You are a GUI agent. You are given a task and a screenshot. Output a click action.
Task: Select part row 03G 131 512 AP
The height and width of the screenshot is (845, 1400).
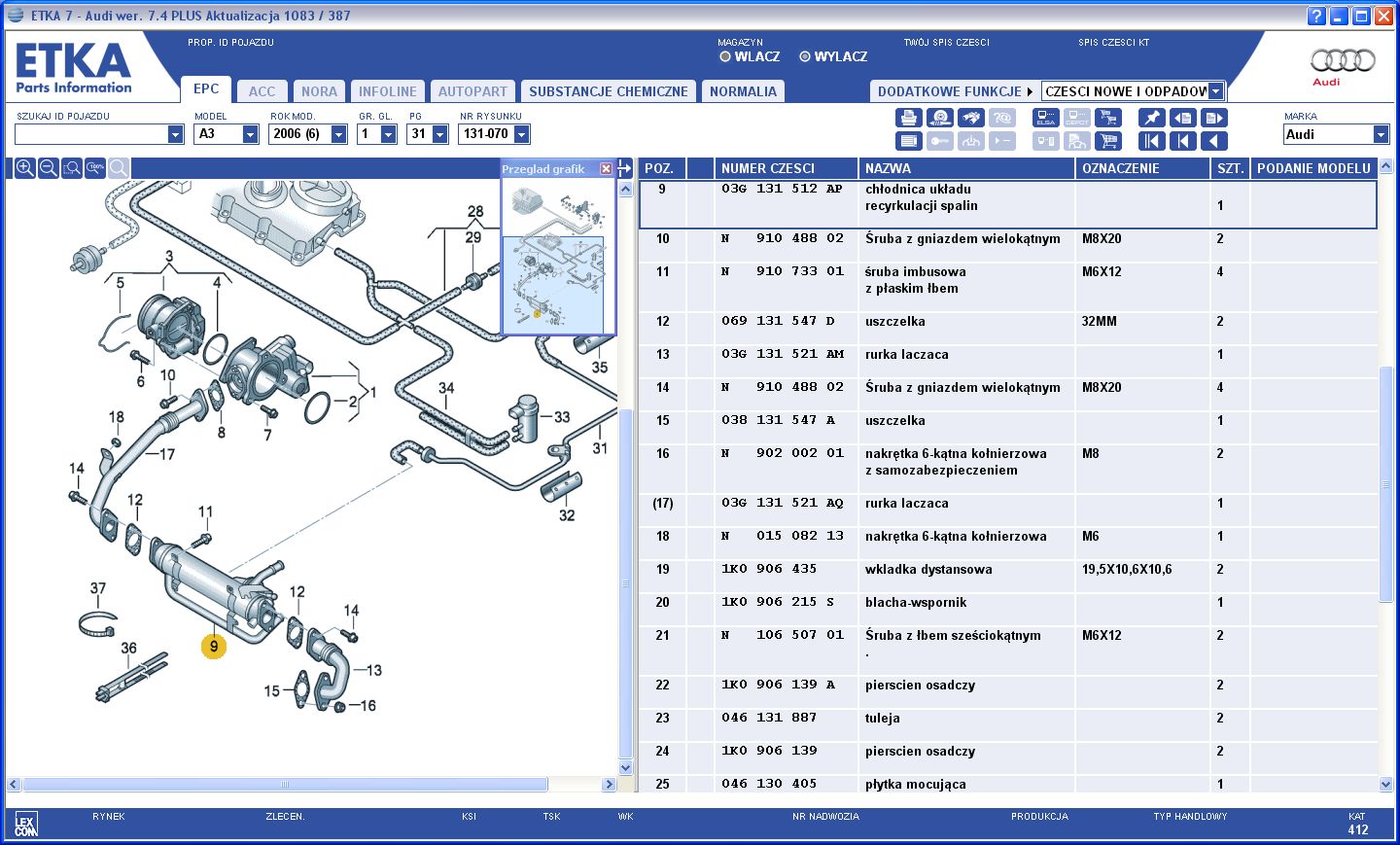pyautogui.click(x=1007, y=205)
